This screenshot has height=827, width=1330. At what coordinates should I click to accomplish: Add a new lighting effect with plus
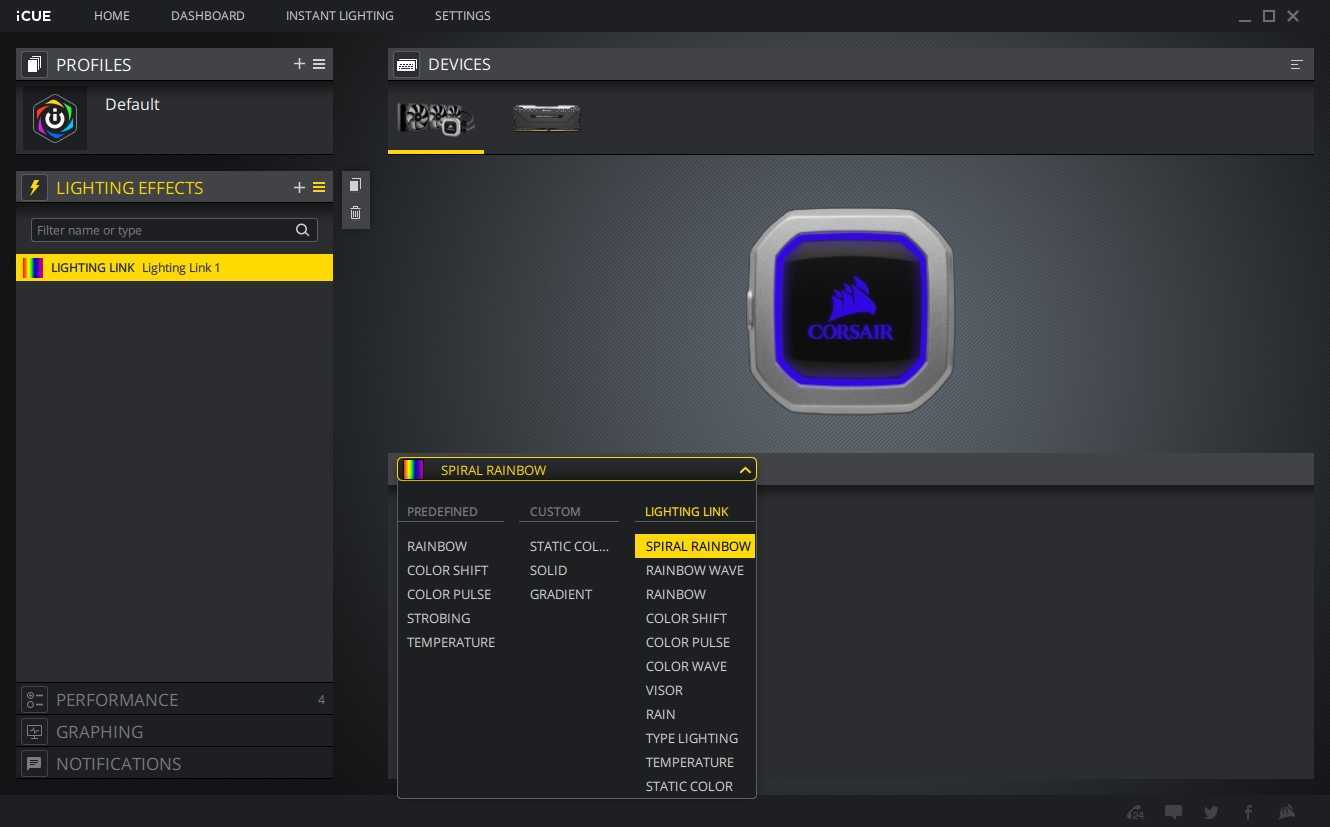(299, 188)
